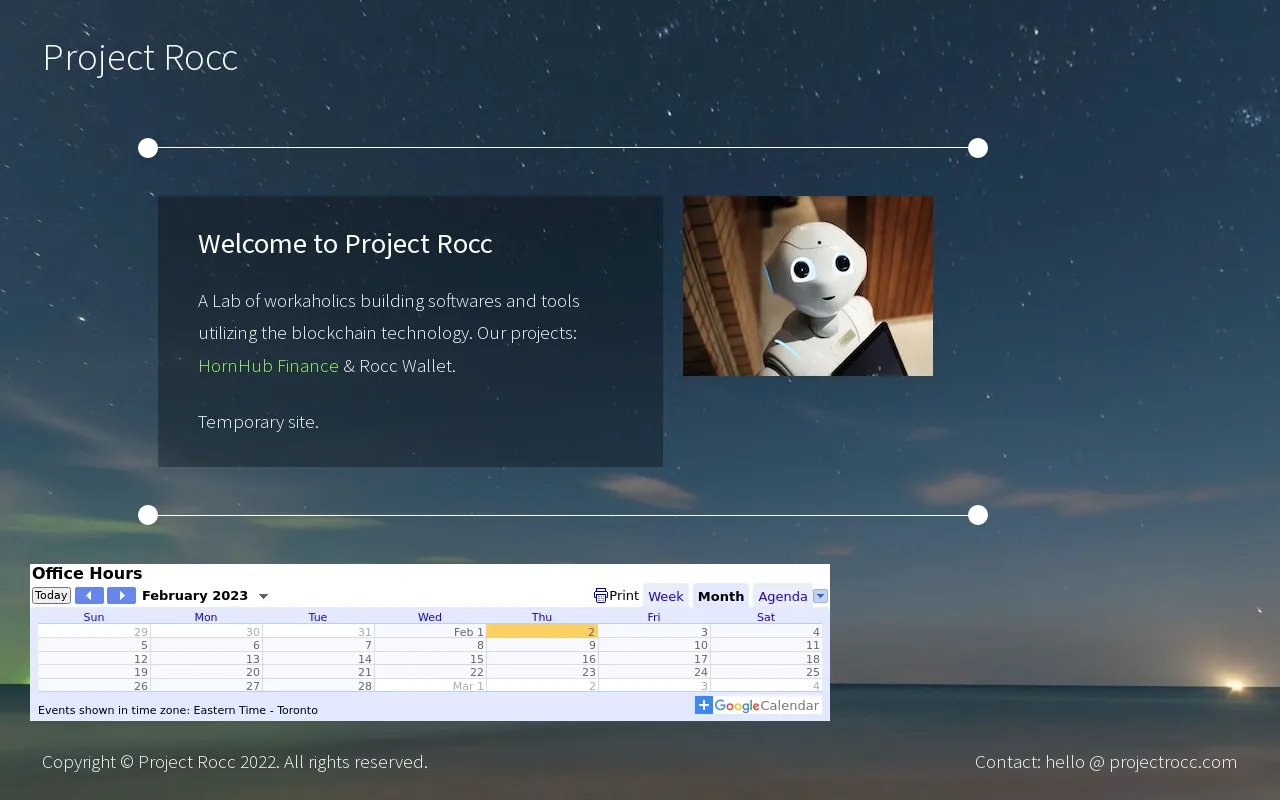1280x800 pixels.
Task: Select Mar 1 calendar cell
Action: tap(430, 686)
